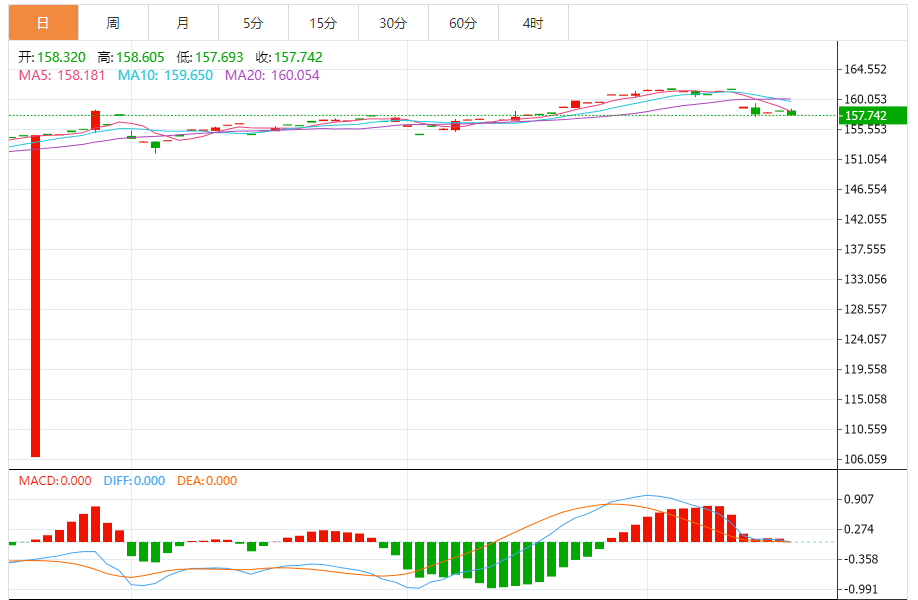Switch to the 月 monthly tab
The height and width of the screenshot is (600, 918).
[x=182, y=23]
